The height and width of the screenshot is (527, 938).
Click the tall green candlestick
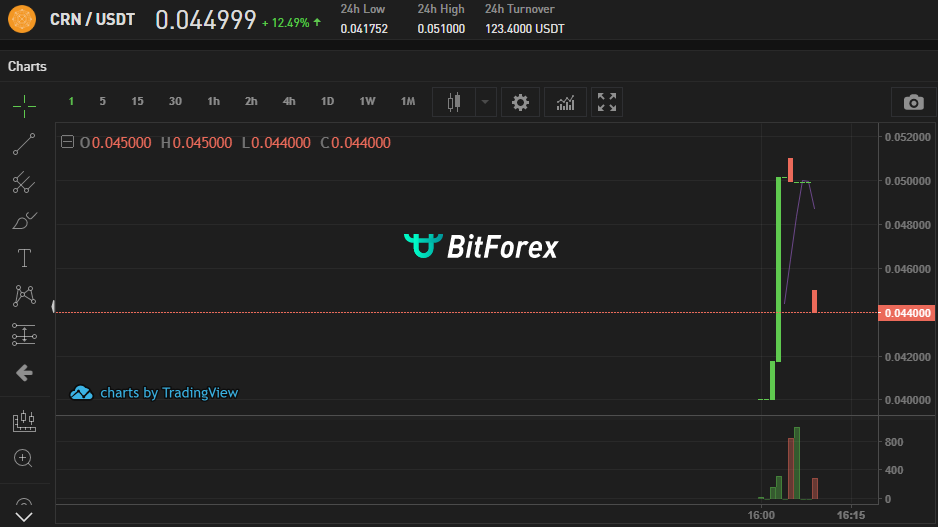779,269
